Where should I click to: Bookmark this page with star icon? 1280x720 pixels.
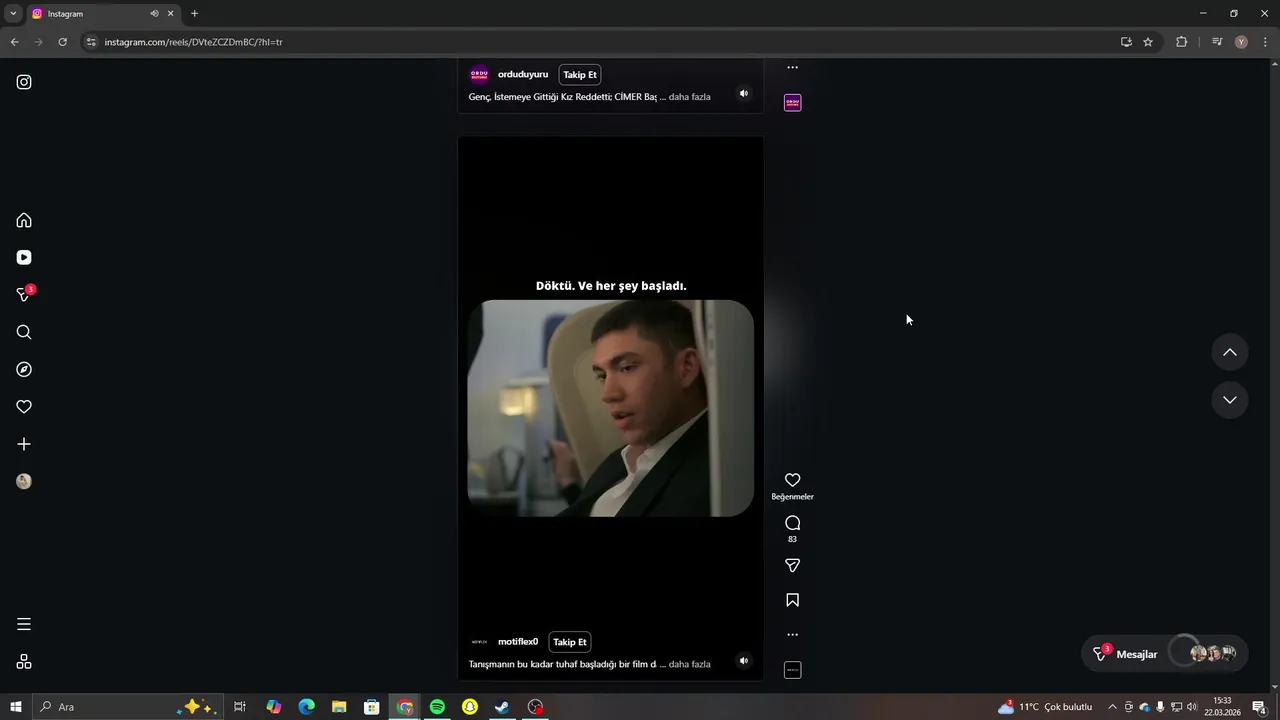point(1148,42)
